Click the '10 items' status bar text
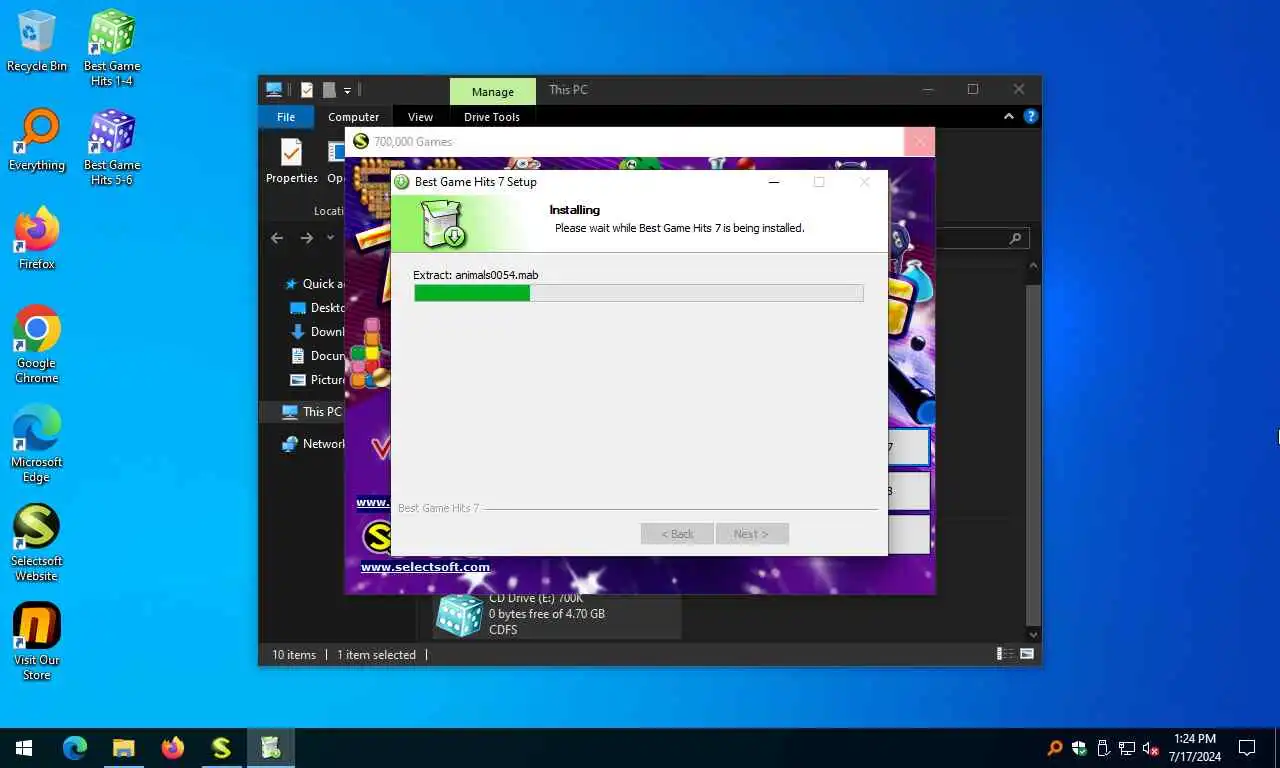The width and height of the screenshot is (1280, 768). coord(294,654)
